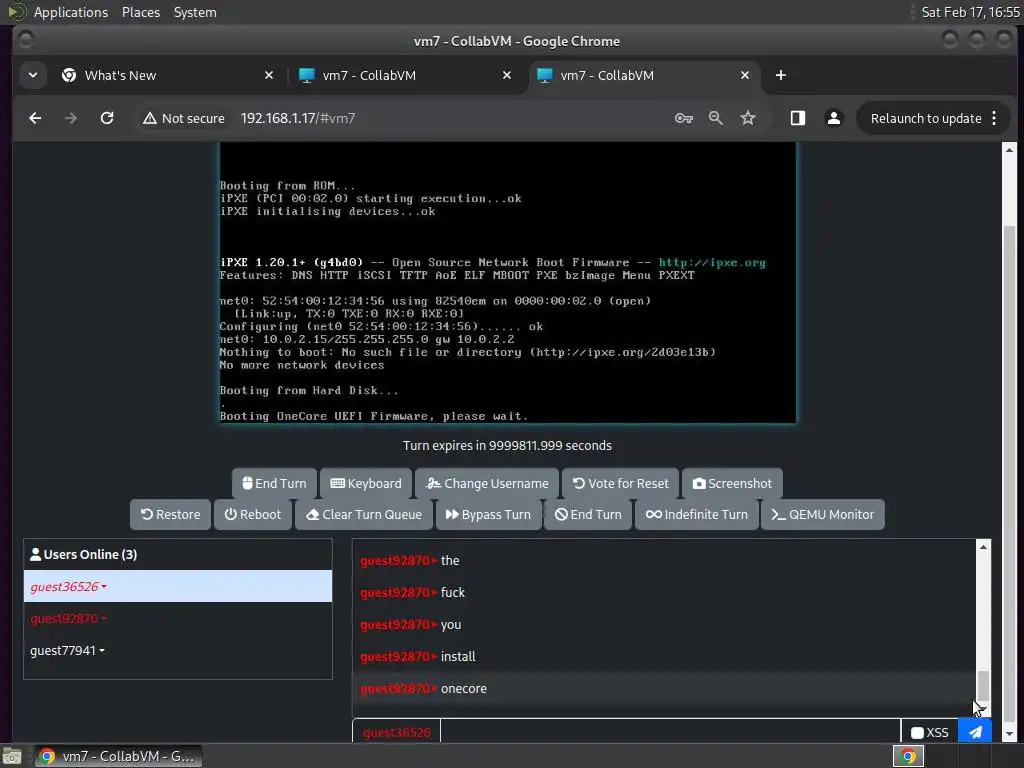Screen dimensions: 1024x768
Task: Toggle the XSS checkbox
Action: click(917, 733)
